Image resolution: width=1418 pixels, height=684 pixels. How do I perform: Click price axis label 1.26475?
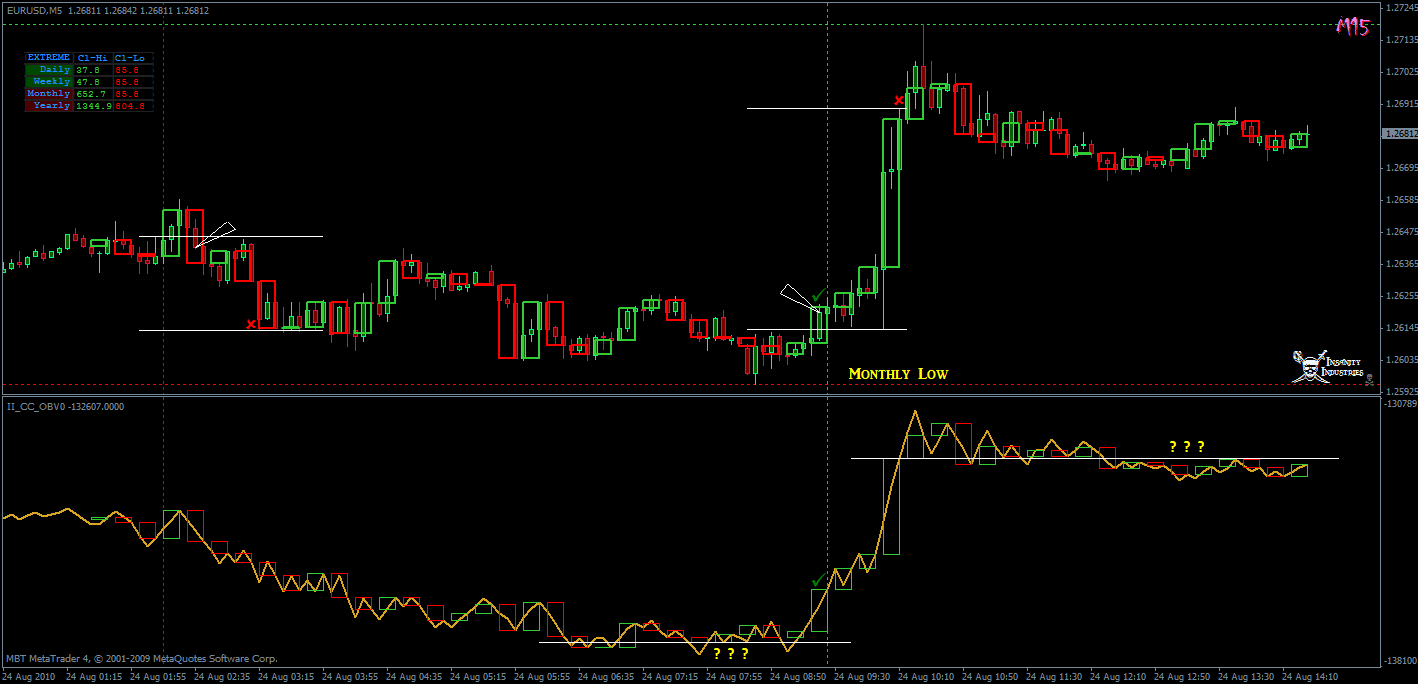tap(1402, 232)
